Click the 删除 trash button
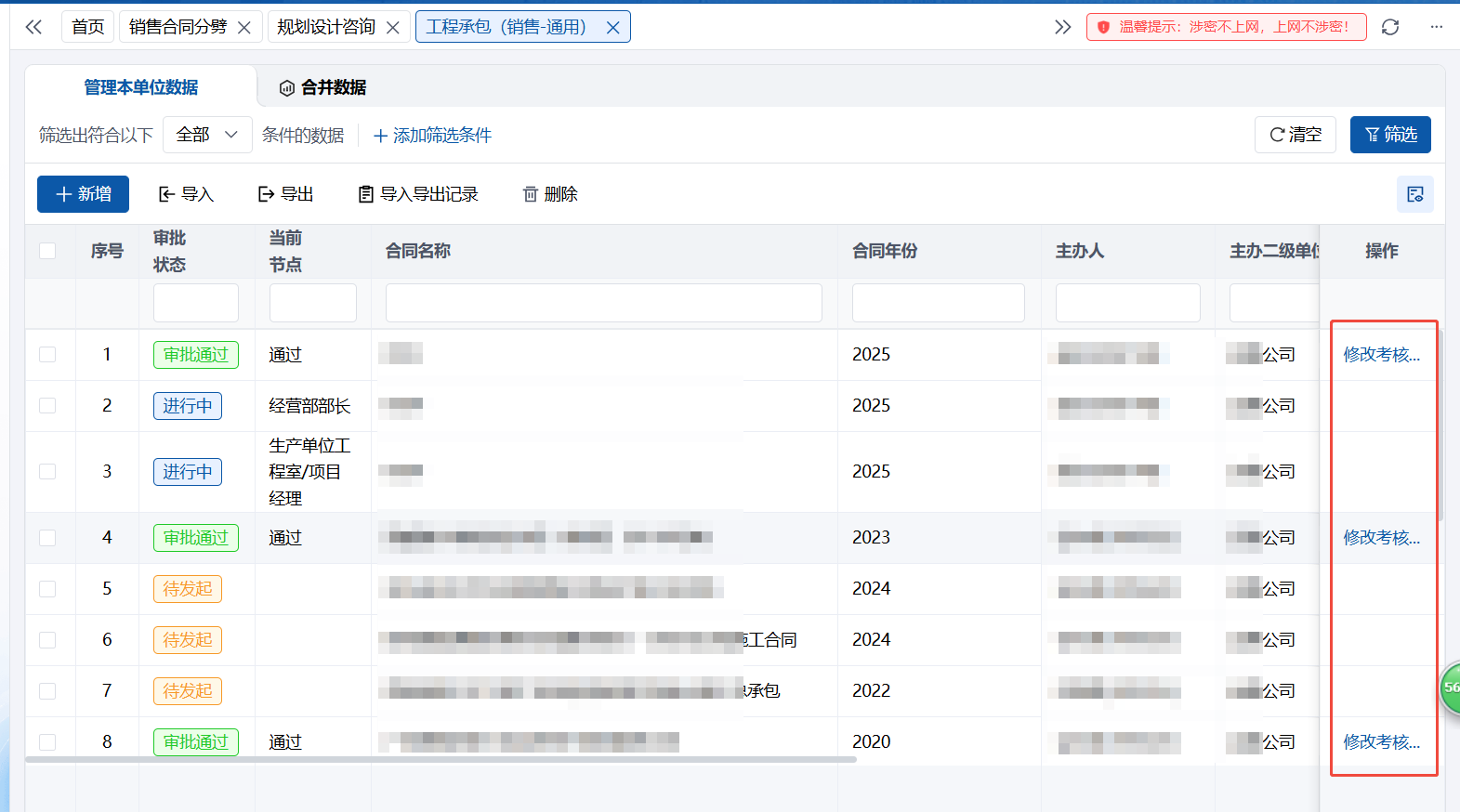The width and height of the screenshot is (1460, 812). point(550,194)
